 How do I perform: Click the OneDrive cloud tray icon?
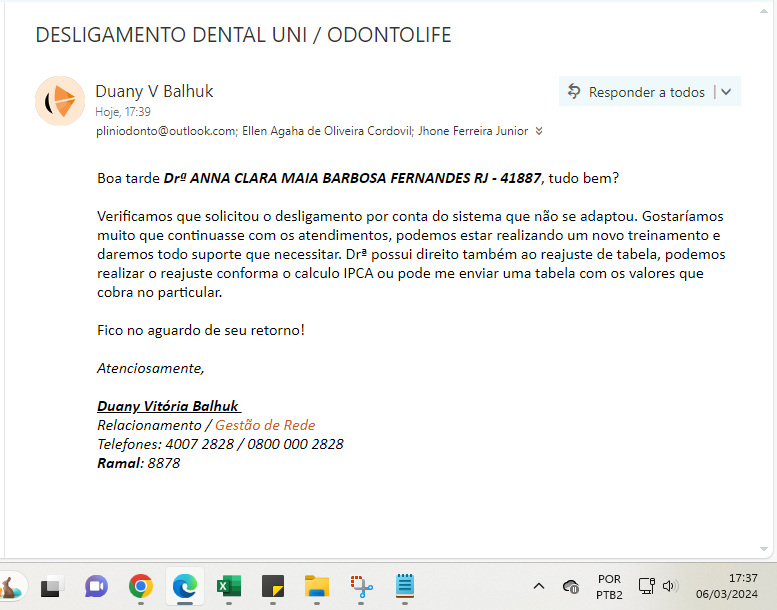pos(571,586)
